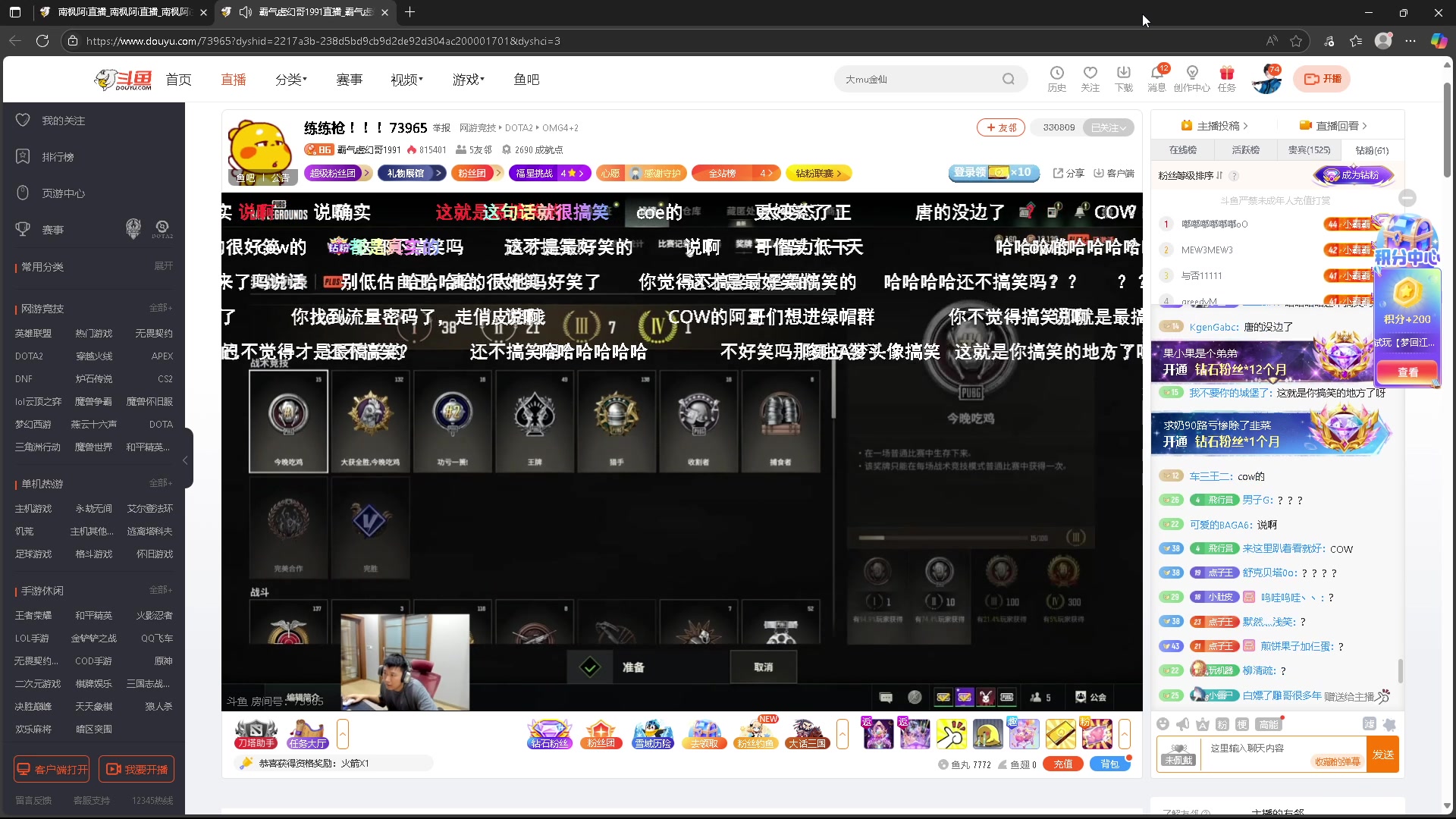
Task: Switch to 贵宾(1525) tab
Action: coord(1309,150)
